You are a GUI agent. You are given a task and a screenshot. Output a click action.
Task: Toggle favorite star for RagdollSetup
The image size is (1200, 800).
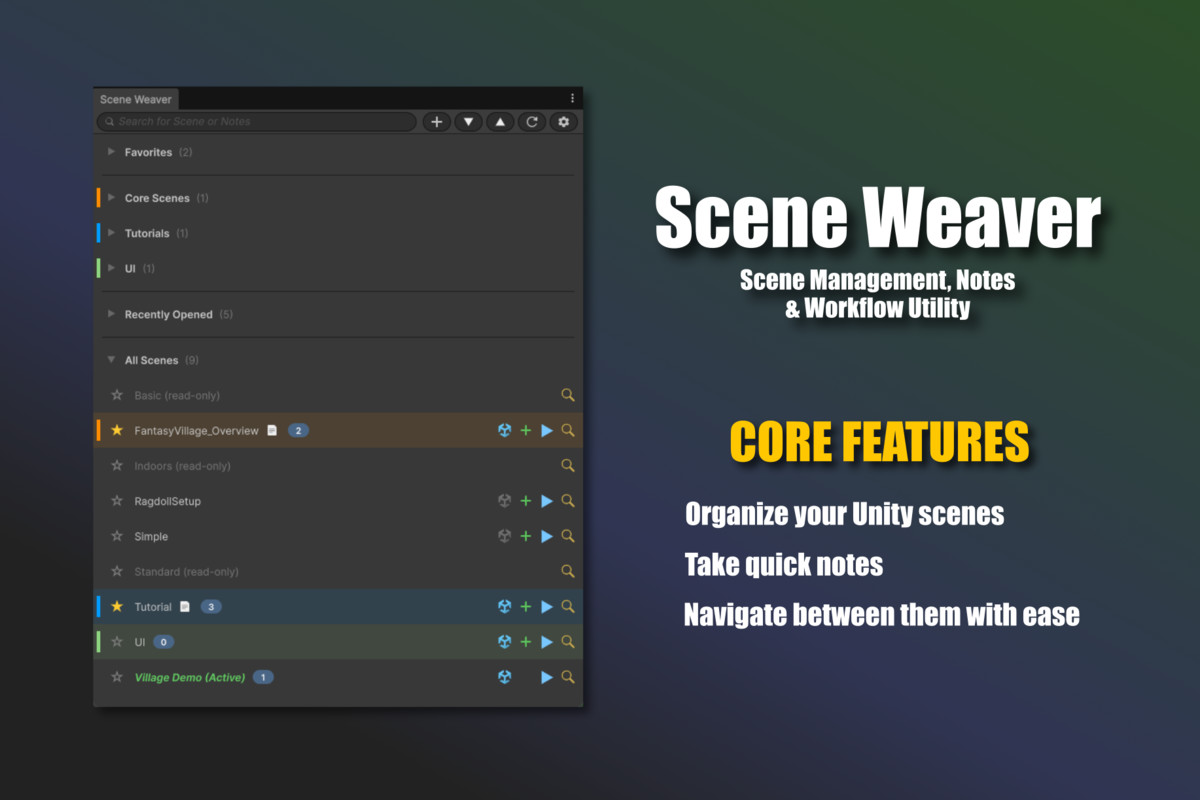point(117,501)
